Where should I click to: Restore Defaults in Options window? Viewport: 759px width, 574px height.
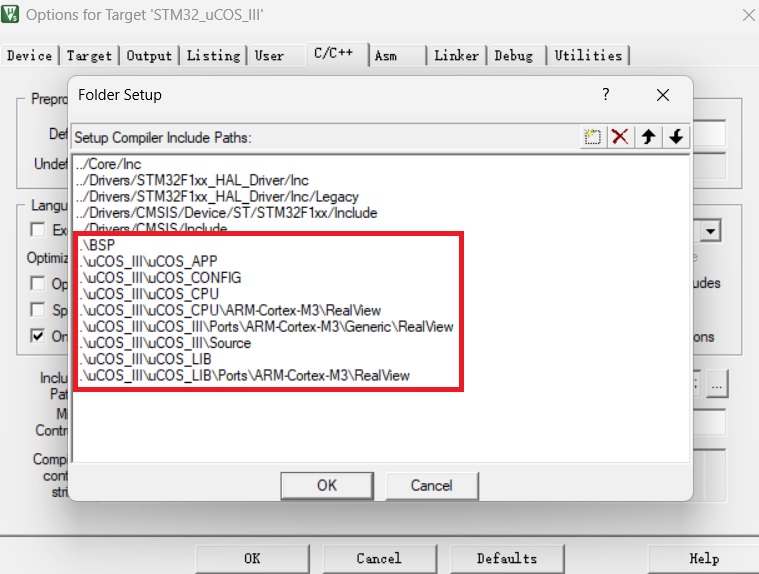point(507,559)
